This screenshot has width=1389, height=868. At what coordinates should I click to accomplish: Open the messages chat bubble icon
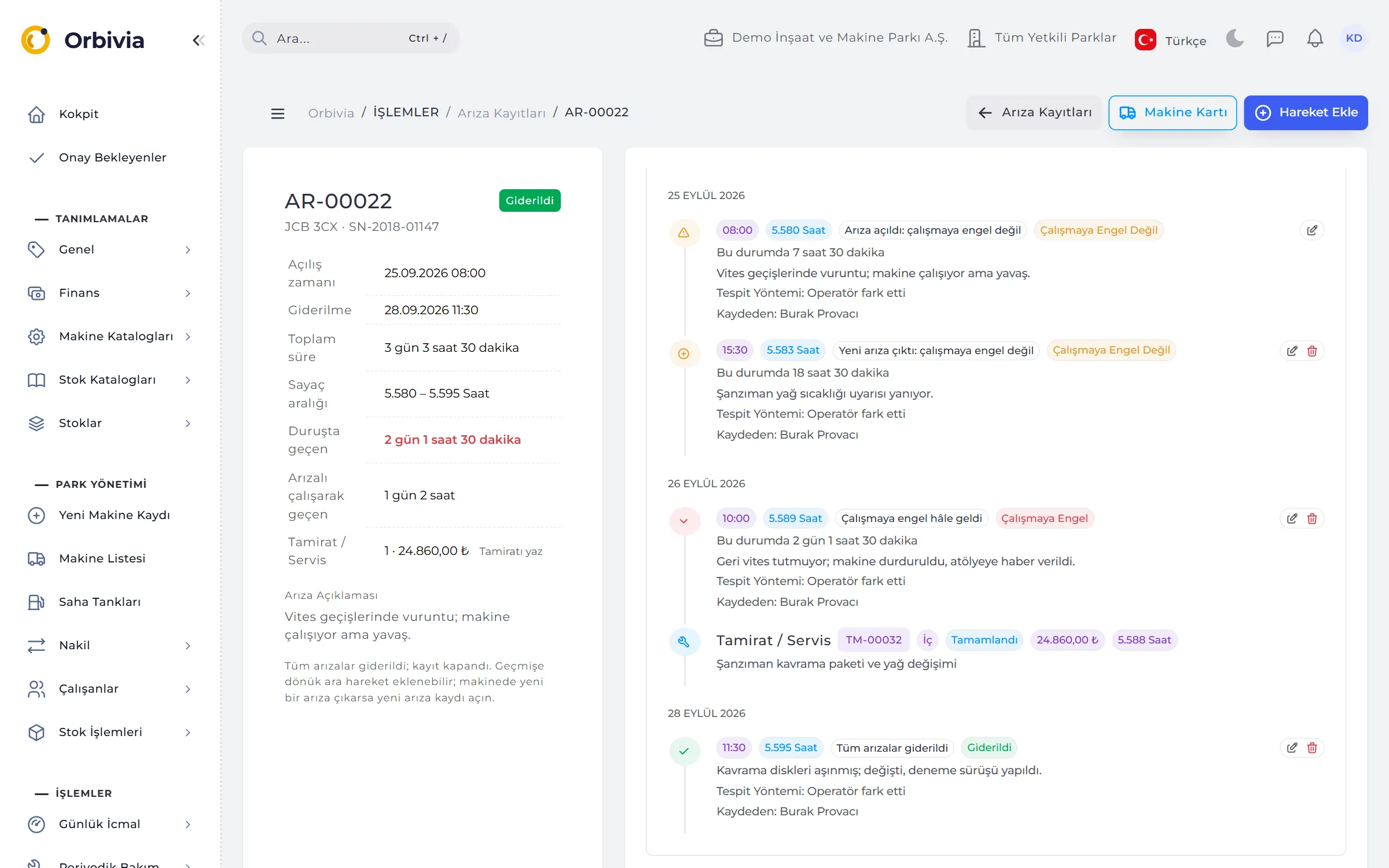point(1275,39)
